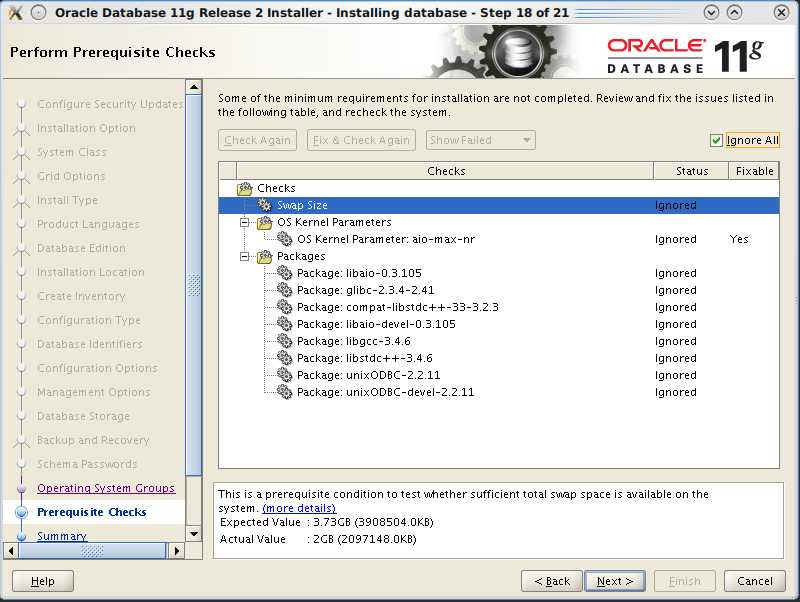The height and width of the screenshot is (602, 800).
Task: Click the sidebar scroll down arrow
Action: pos(194,534)
